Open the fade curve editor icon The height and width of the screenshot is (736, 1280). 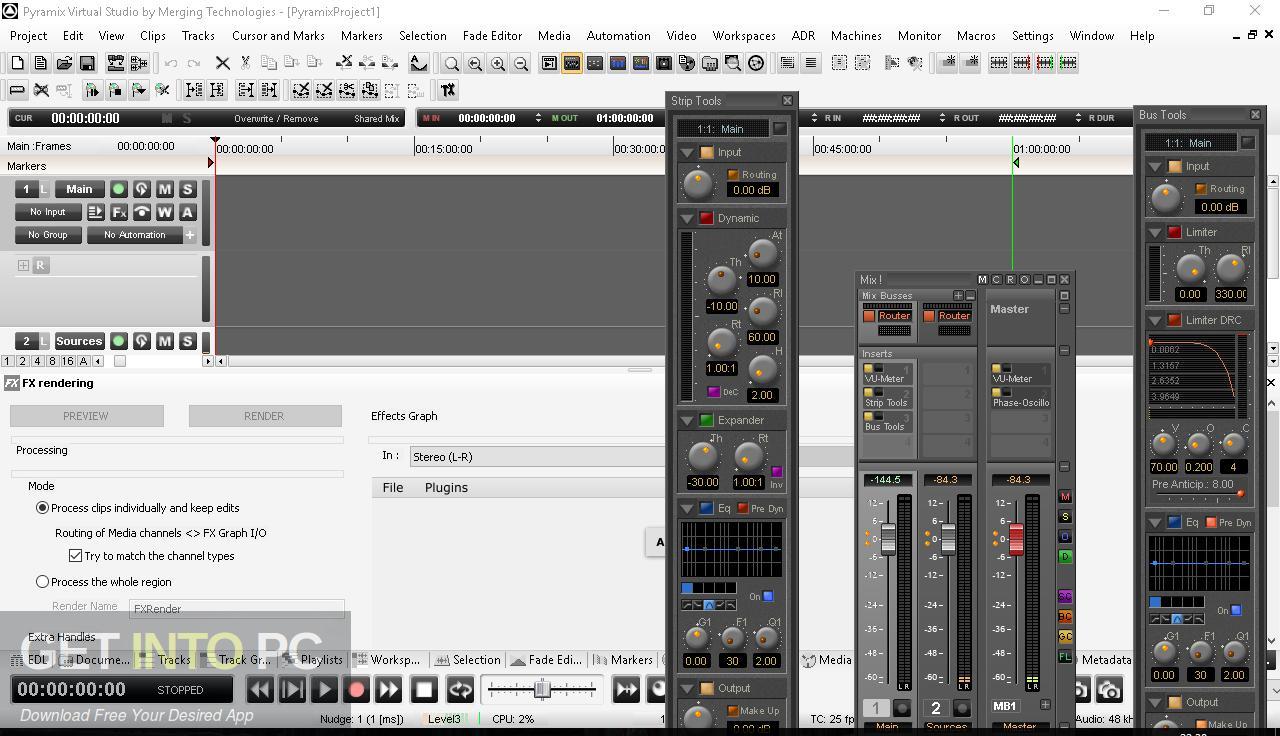[418, 63]
